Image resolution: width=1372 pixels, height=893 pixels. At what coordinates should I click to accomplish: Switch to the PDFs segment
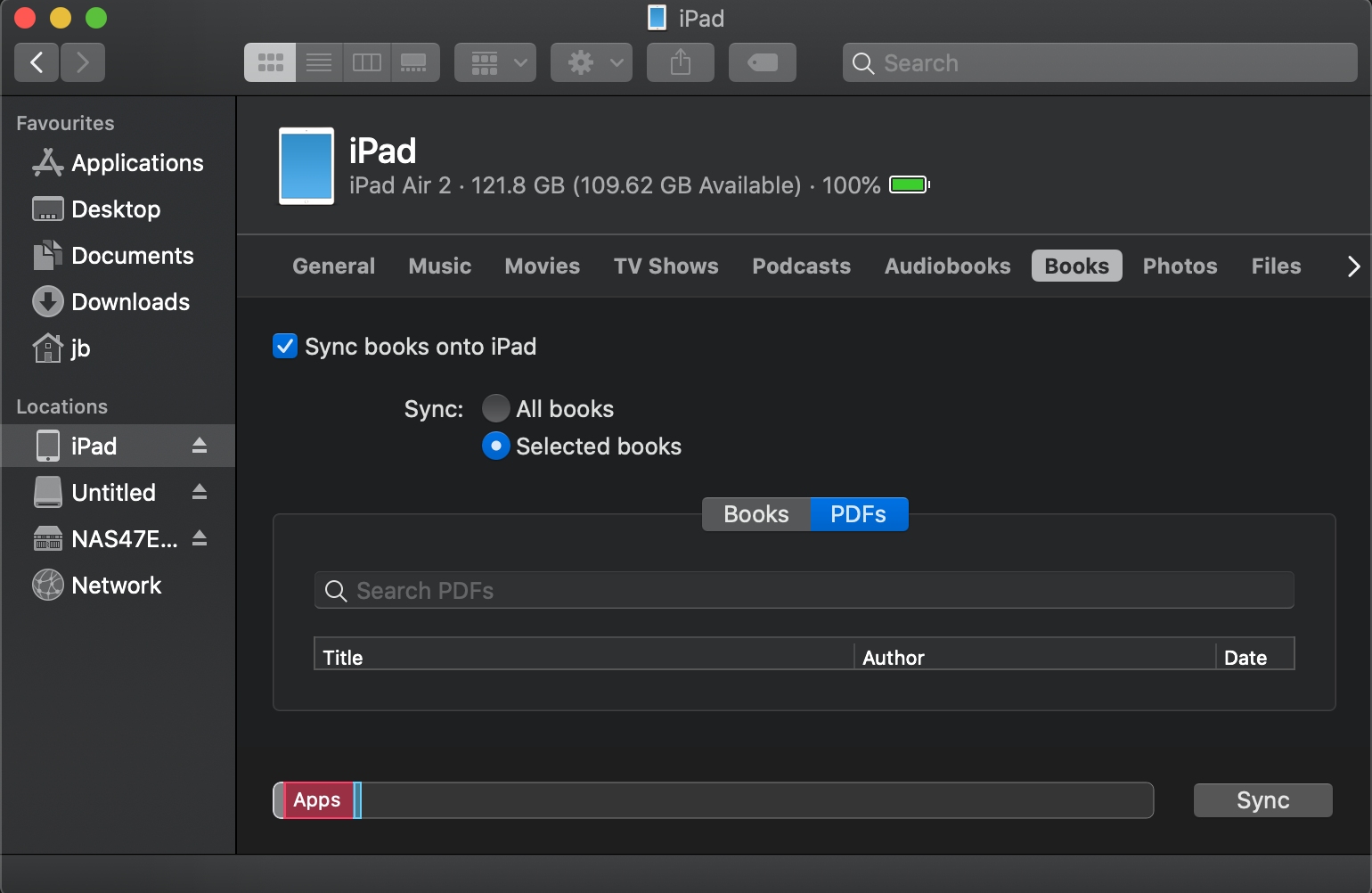coord(859,514)
